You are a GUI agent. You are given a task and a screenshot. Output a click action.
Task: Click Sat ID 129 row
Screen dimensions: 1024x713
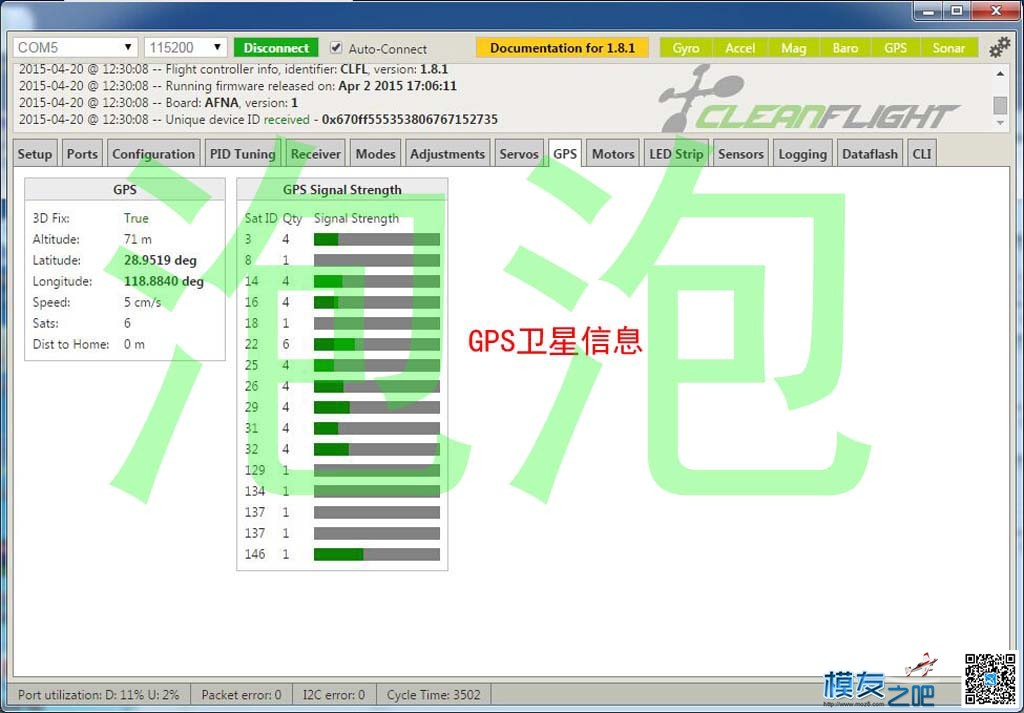pos(342,470)
